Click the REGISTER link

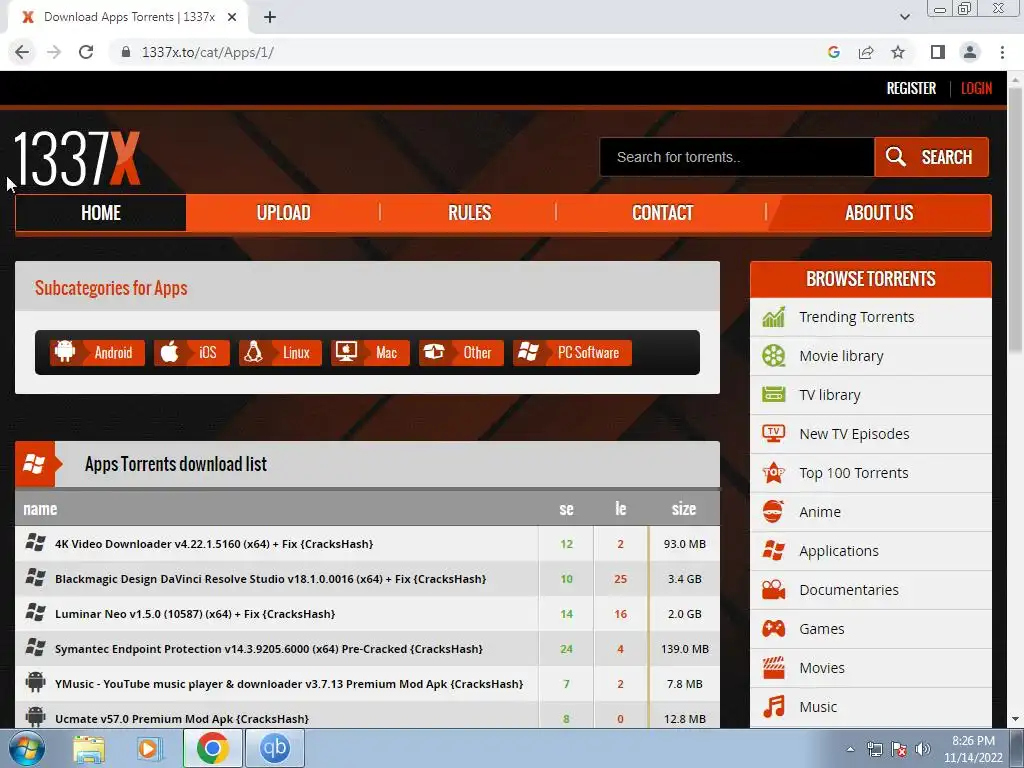click(x=911, y=88)
